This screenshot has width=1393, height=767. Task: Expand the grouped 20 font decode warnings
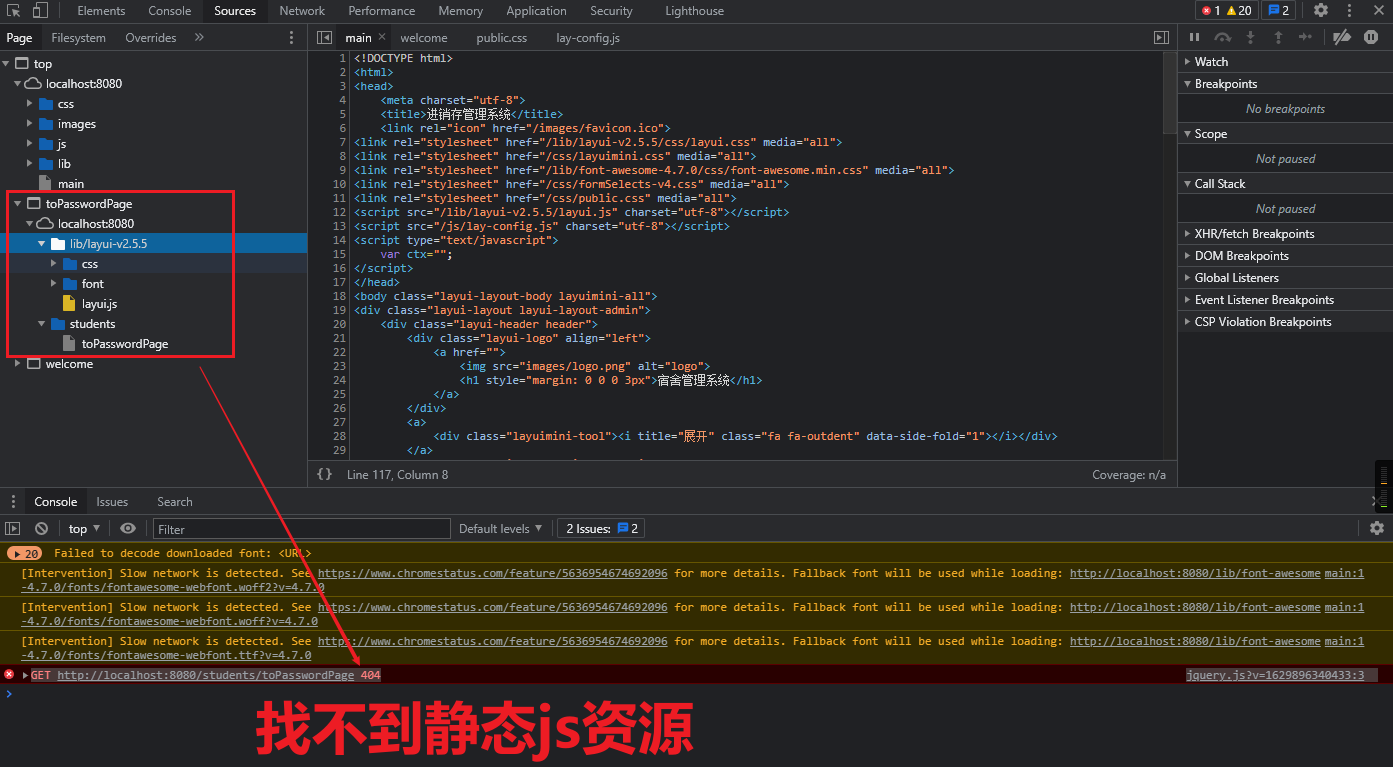(24, 553)
